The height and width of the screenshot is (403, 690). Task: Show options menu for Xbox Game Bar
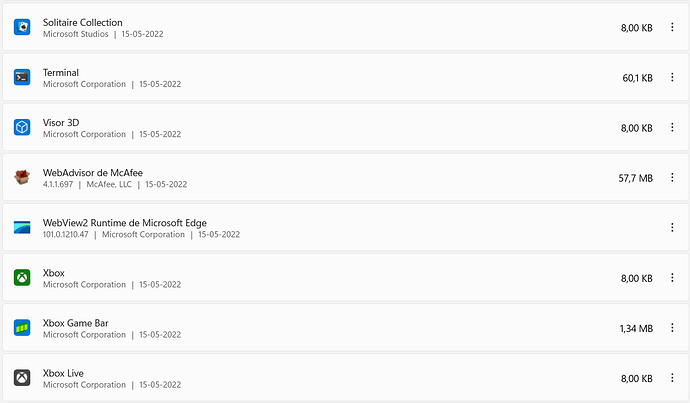click(x=672, y=328)
